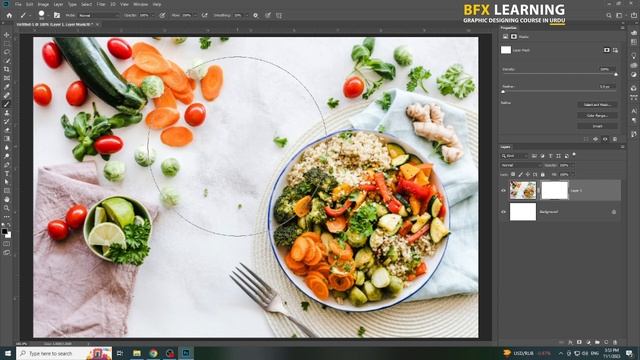The width and height of the screenshot is (640, 360).
Task: Click the Search icon at top right
Action: point(609,15)
